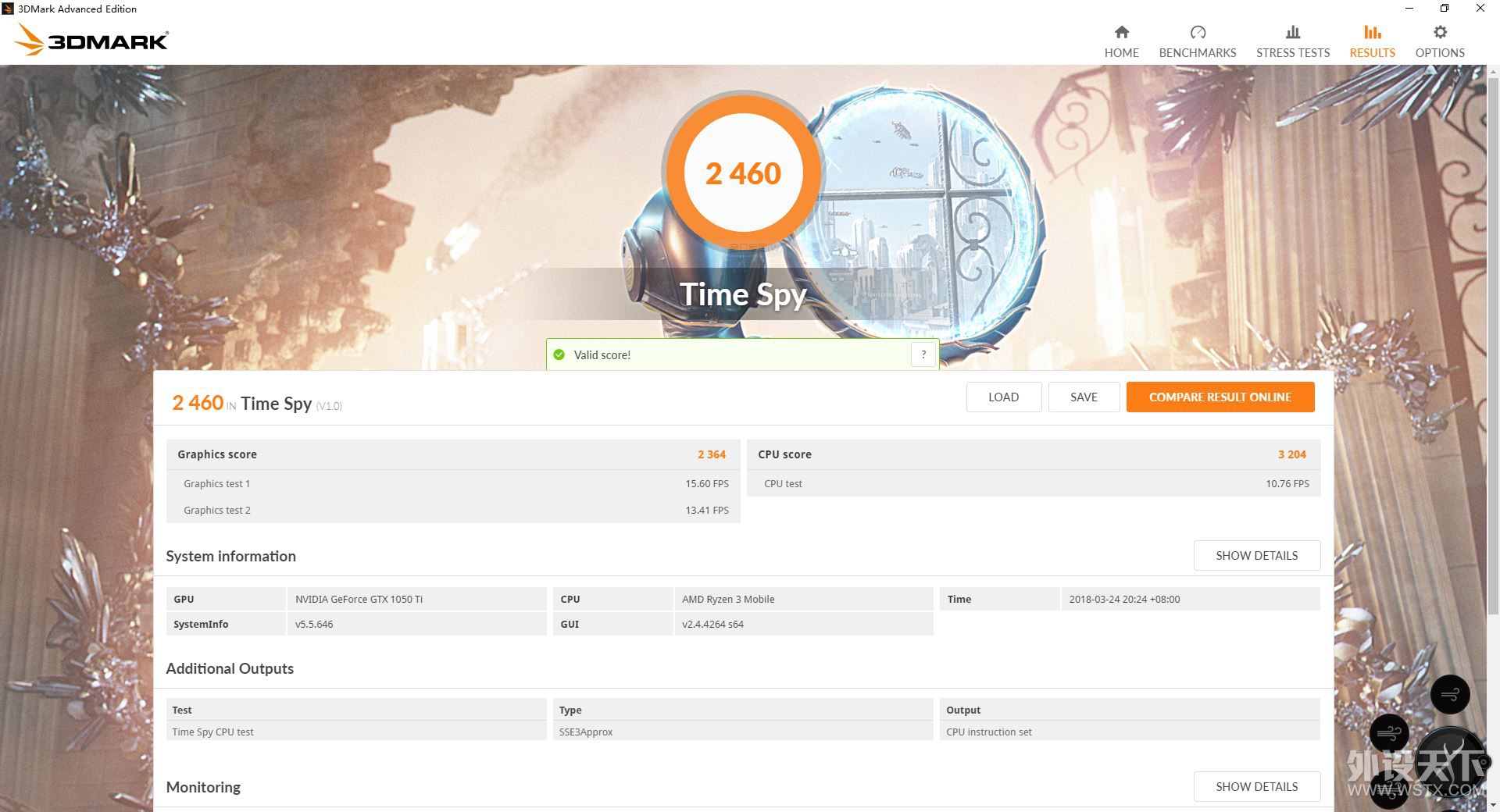Click the 3DMark app icon in title bar
This screenshot has height=812, width=1500.
point(8,9)
